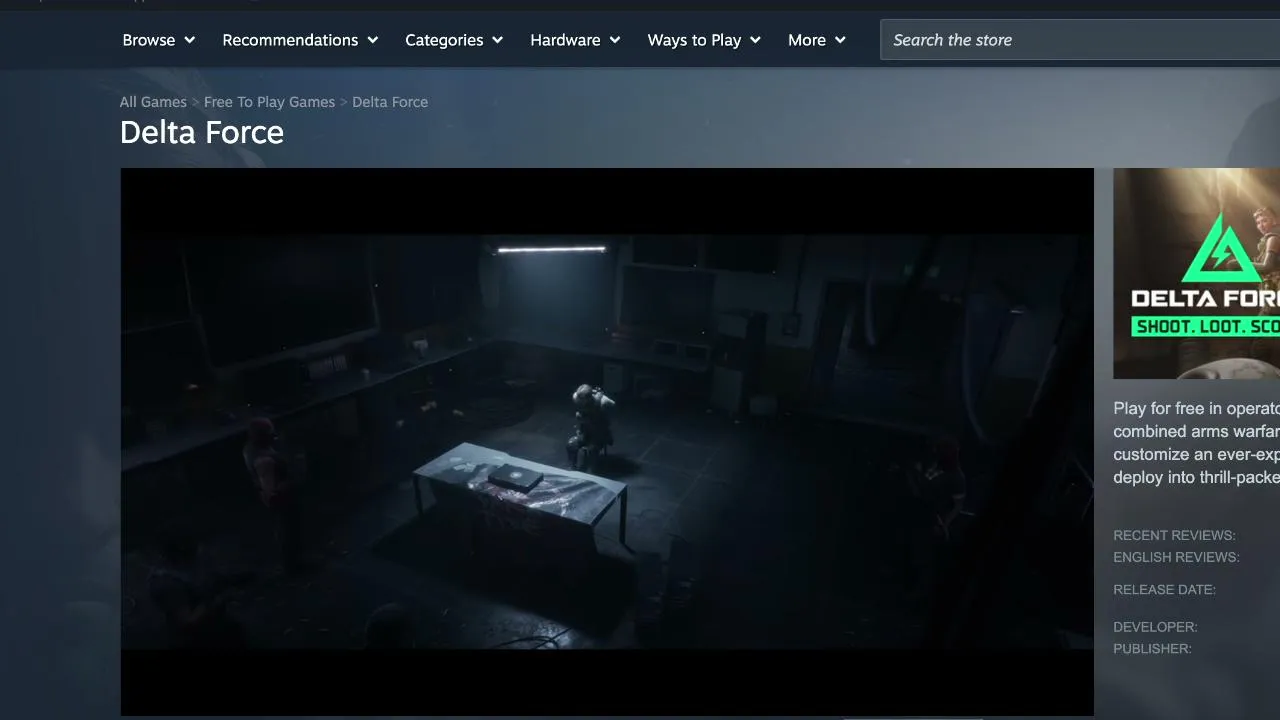The height and width of the screenshot is (720, 1280).
Task: Click the RELEASE DATE label
Action: 1164,590
